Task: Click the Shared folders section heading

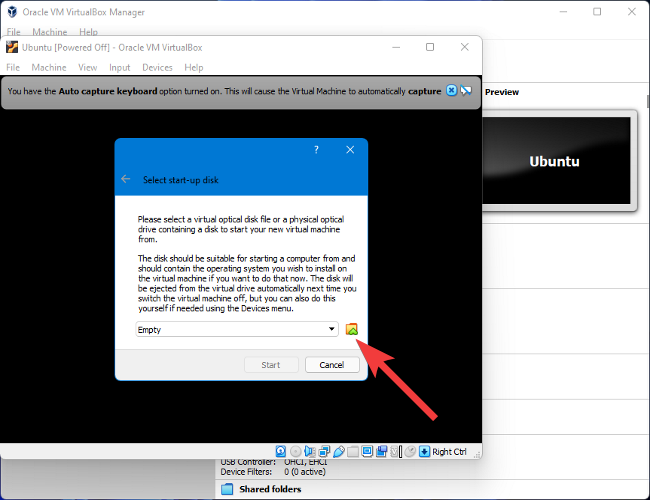Action: 270,489
